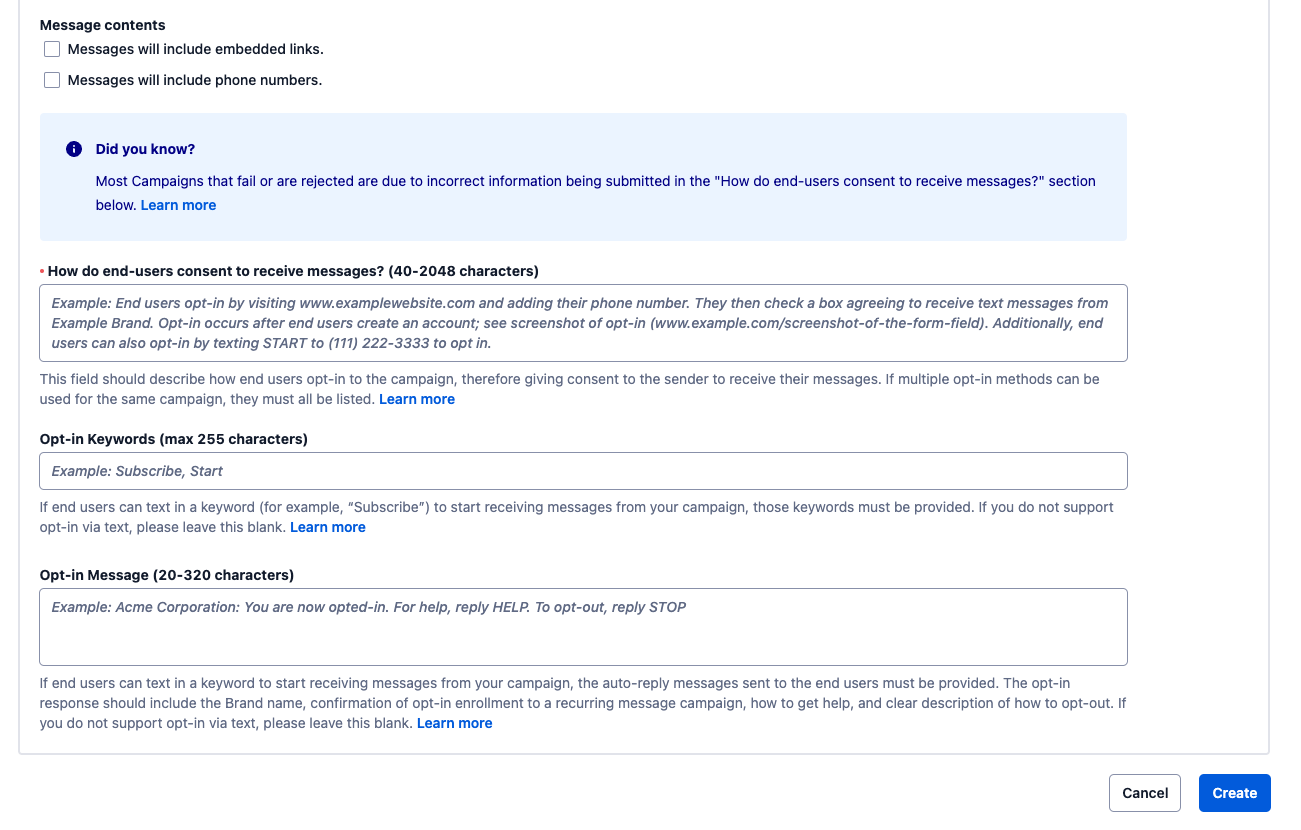
Task: Enable the embedded links checkbox
Action: (x=52, y=49)
